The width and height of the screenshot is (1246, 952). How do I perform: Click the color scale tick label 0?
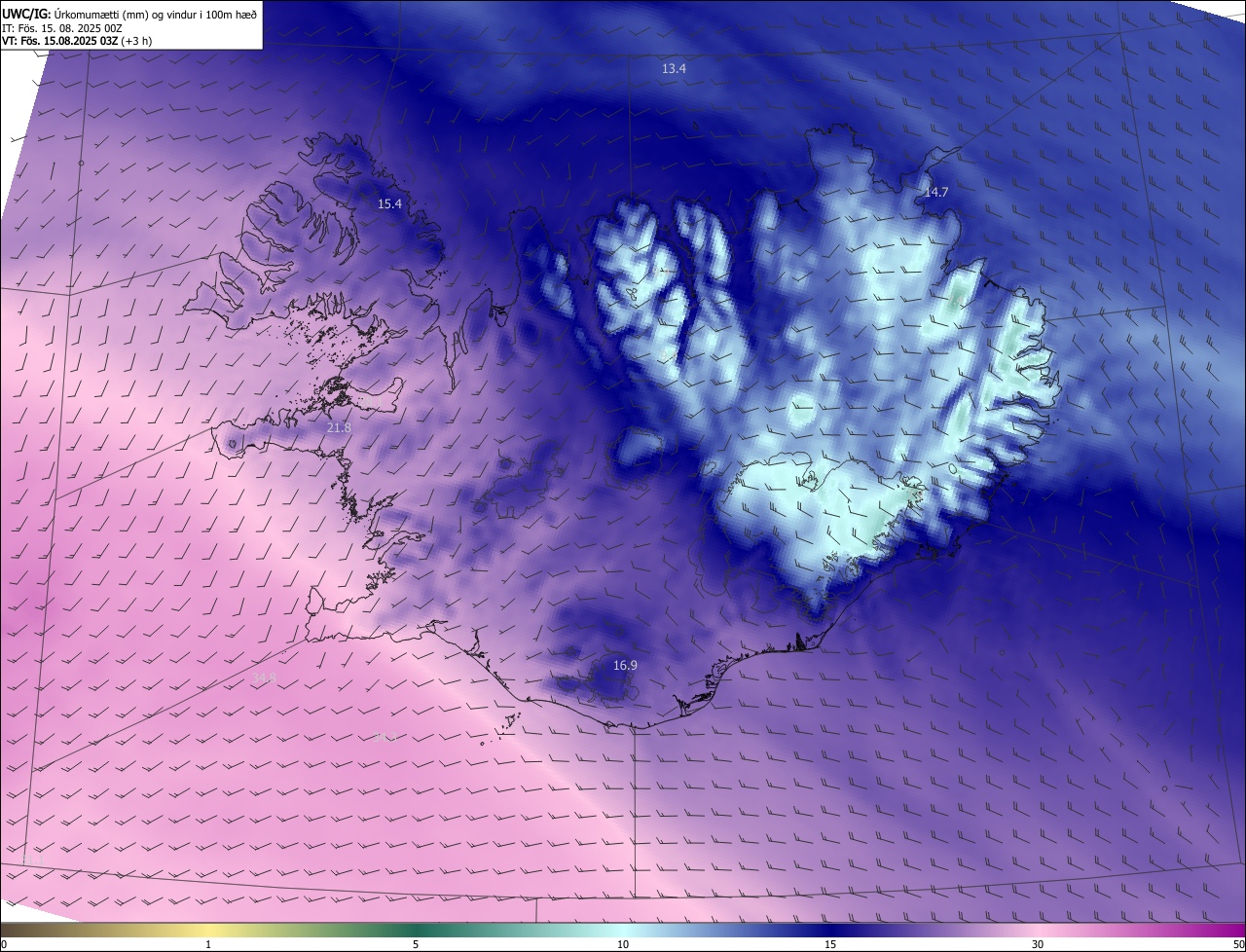tap(4, 944)
